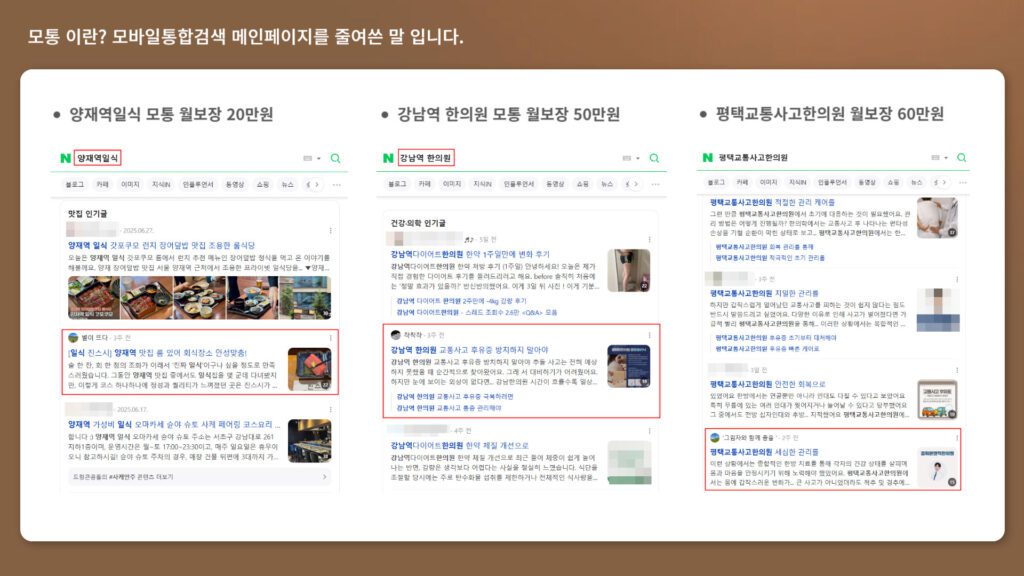Select 이미지 tab in 강남역 한의원 panel
The image size is (1024, 576).
[x=452, y=184]
